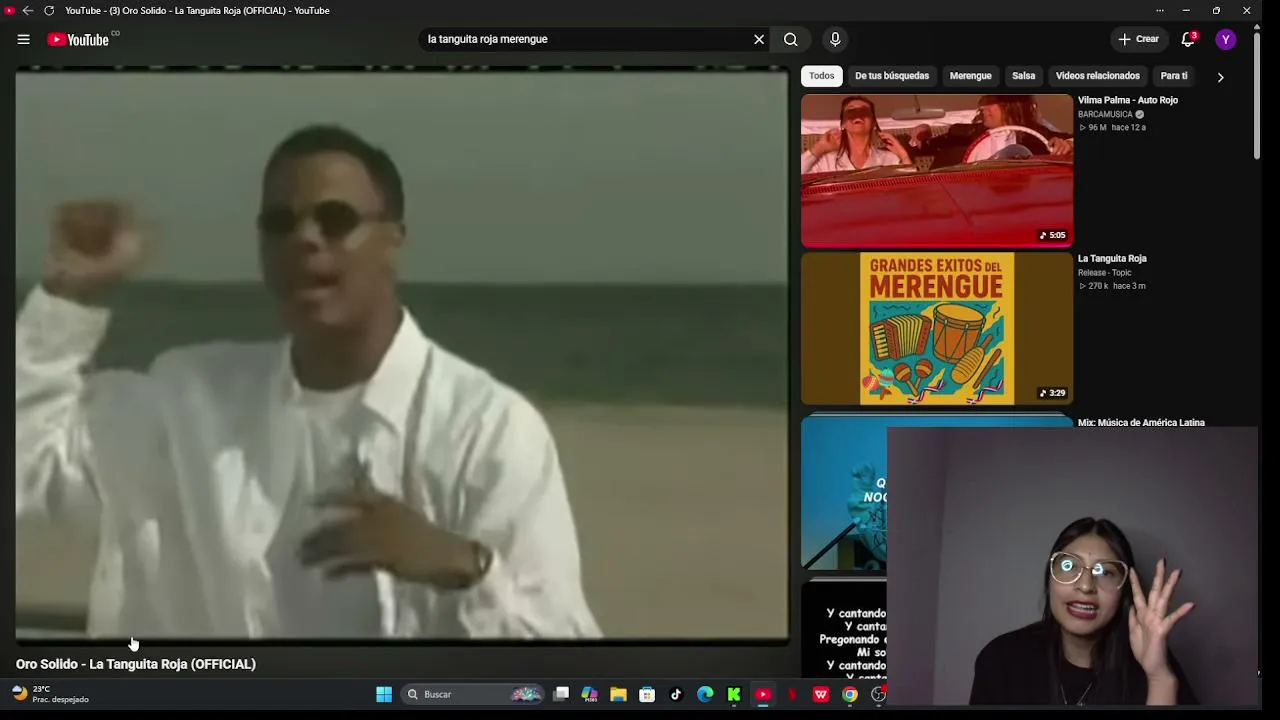The image size is (1280, 720).
Task: Go to the YouTube home logo
Action: [78, 39]
